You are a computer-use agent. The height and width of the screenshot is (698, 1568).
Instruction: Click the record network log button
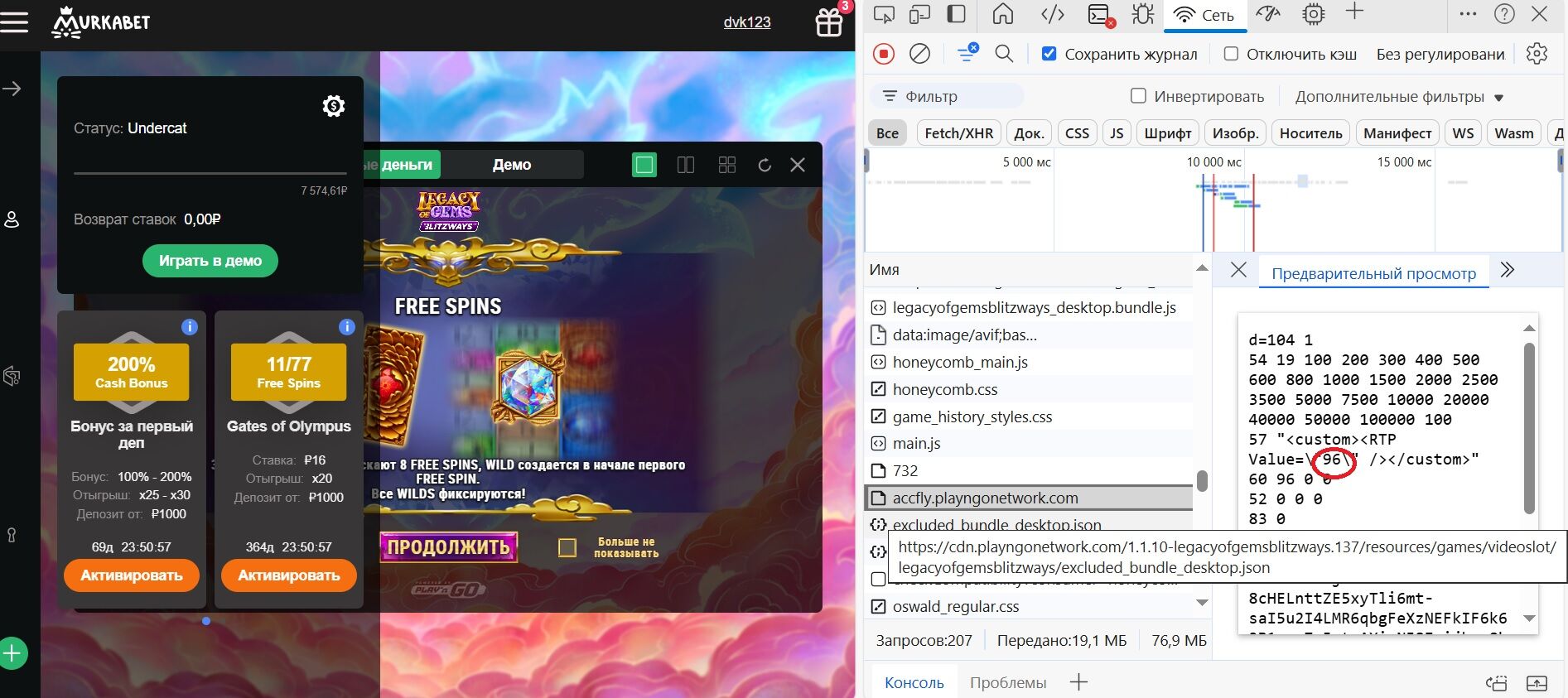tap(884, 54)
